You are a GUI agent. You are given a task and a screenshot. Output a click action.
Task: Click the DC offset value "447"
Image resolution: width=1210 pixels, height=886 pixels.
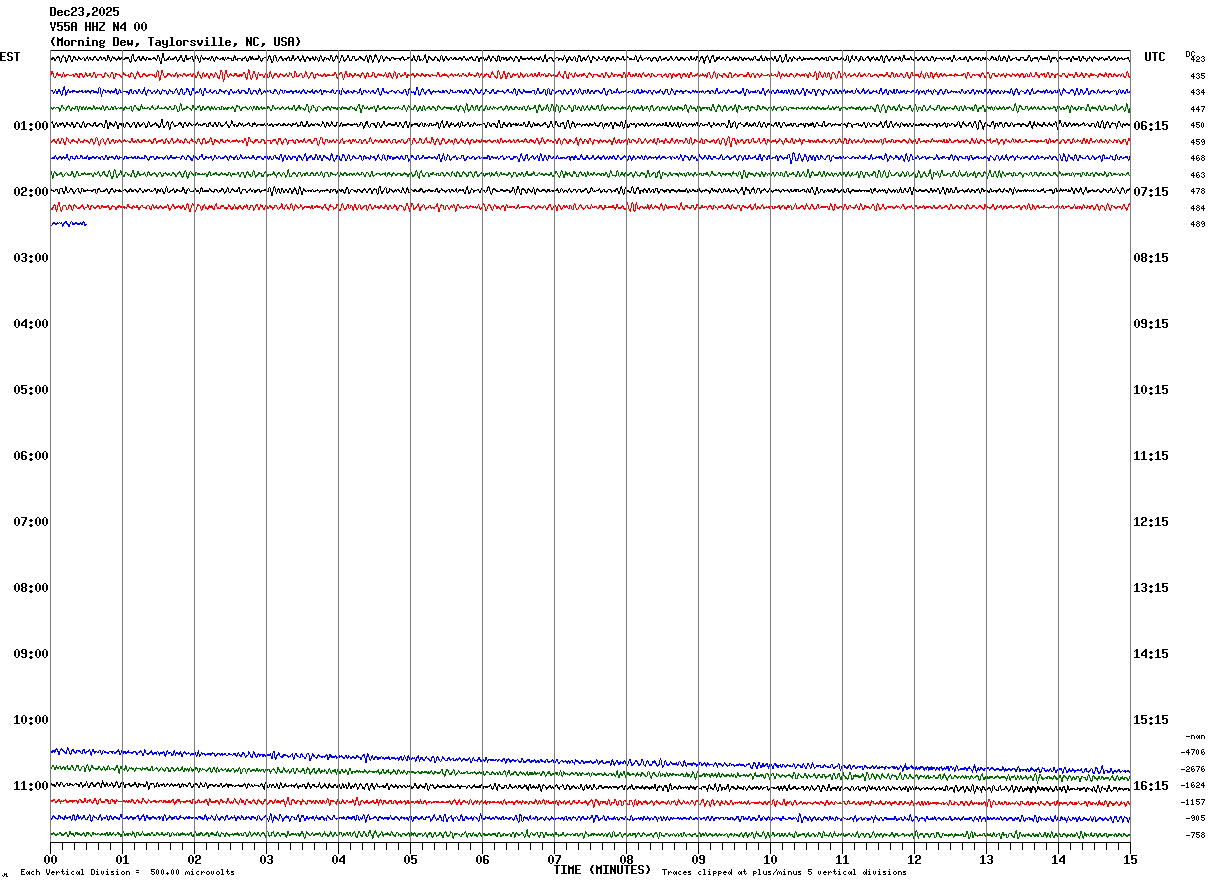(x=1197, y=109)
